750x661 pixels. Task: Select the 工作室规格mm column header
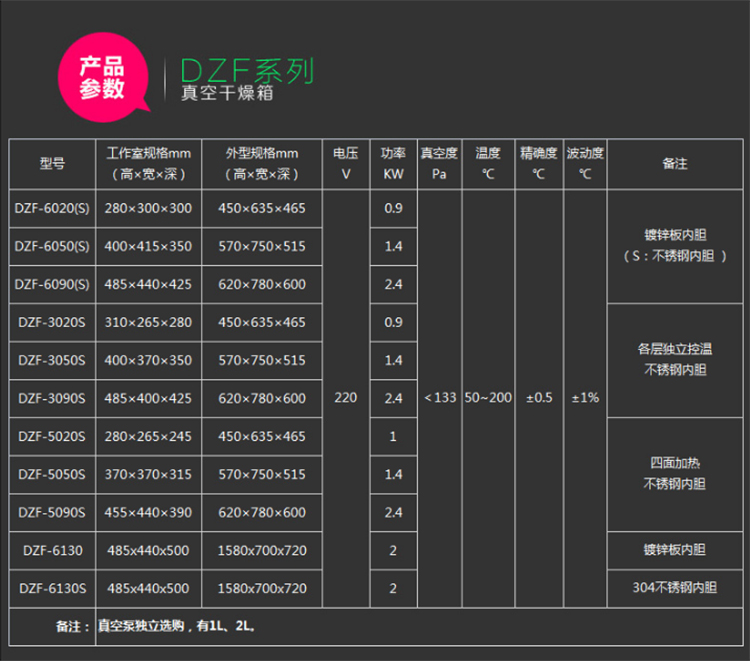tap(148, 163)
